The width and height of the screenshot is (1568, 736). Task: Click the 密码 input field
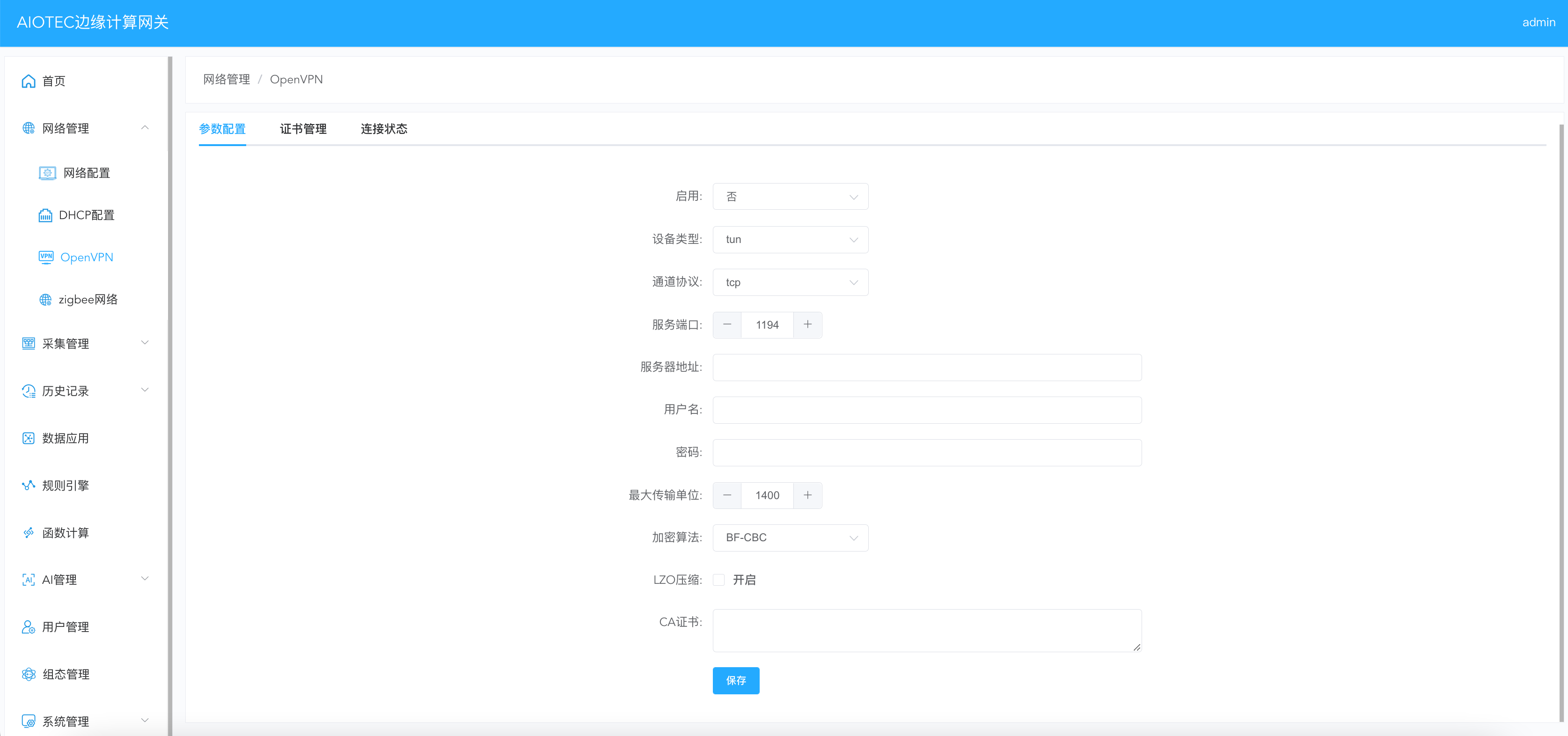tap(927, 452)
